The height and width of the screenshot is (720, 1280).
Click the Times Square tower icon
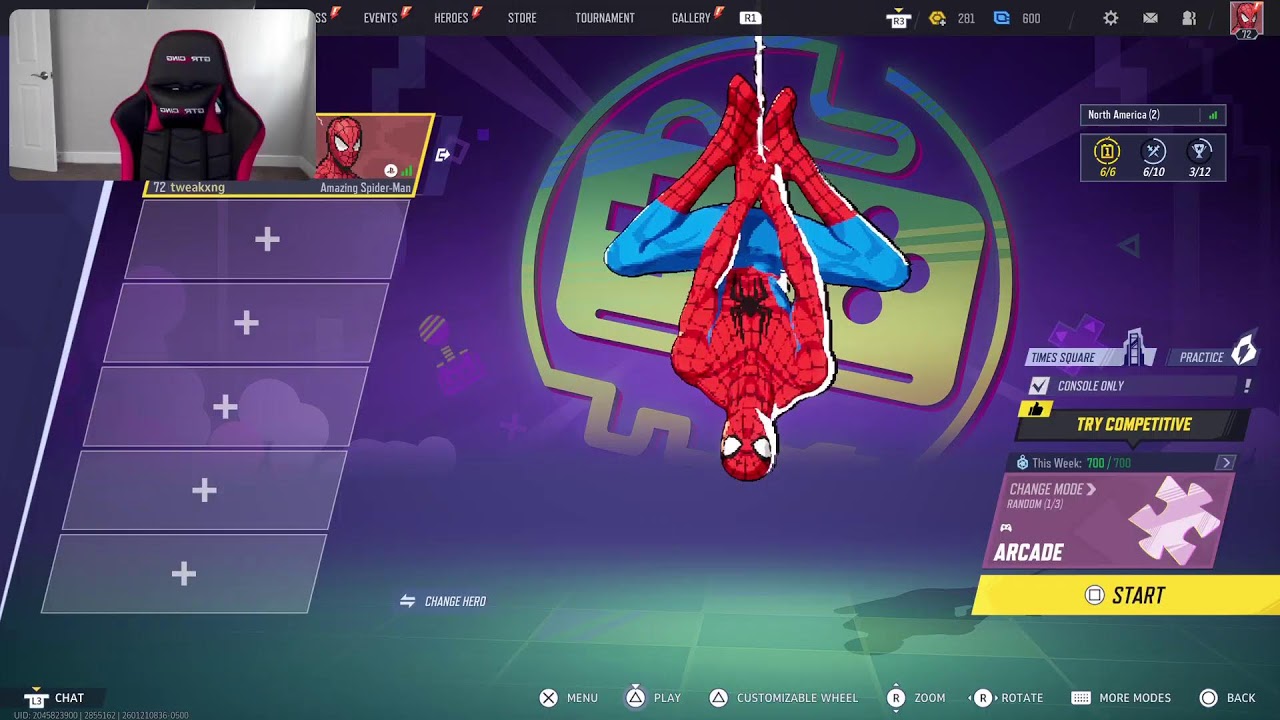tap(1134, 348)
